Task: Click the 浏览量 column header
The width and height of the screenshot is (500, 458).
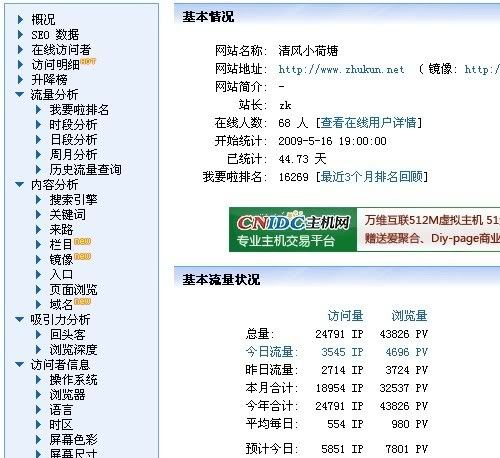Action: pos(409,315)
